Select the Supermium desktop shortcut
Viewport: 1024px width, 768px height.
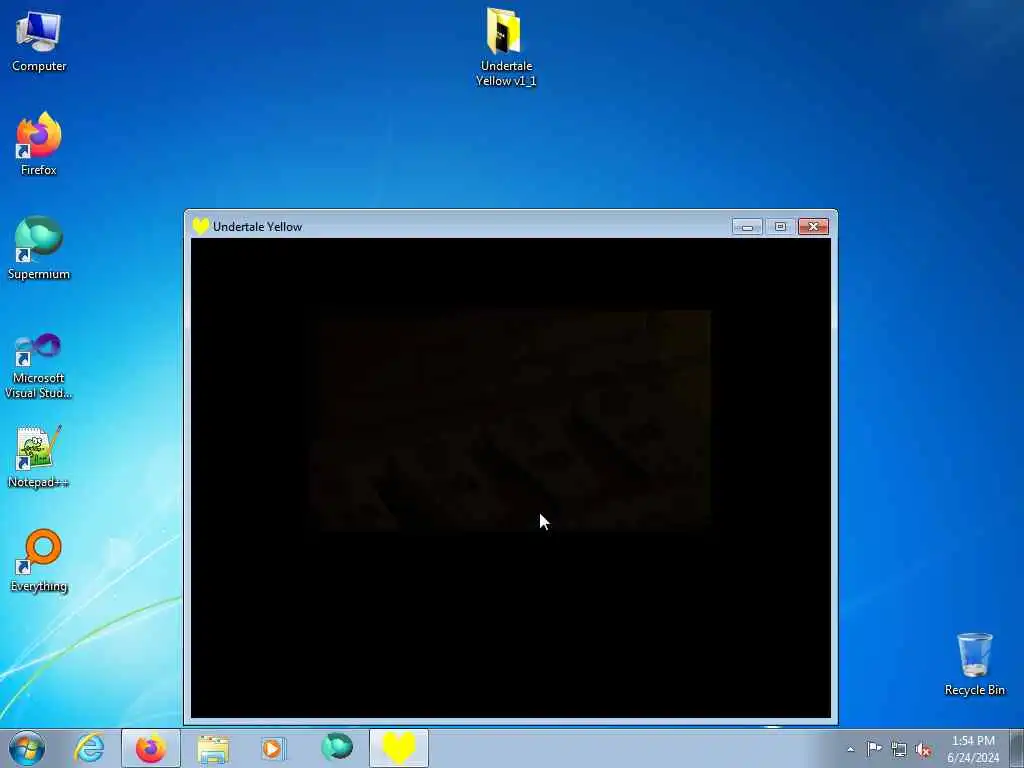click(x=39, y=248)
